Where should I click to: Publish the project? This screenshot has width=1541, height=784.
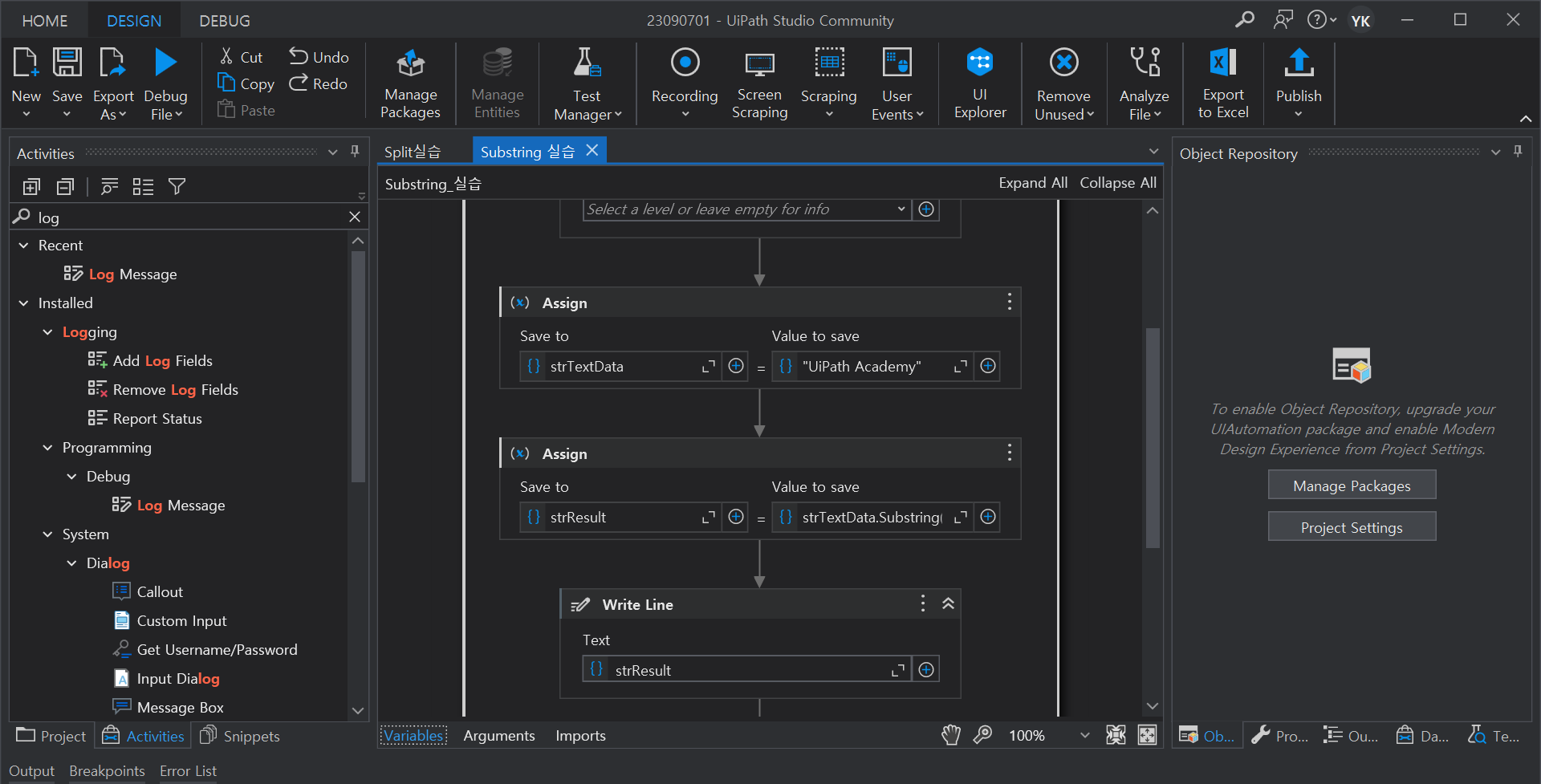pos(1299,83)
